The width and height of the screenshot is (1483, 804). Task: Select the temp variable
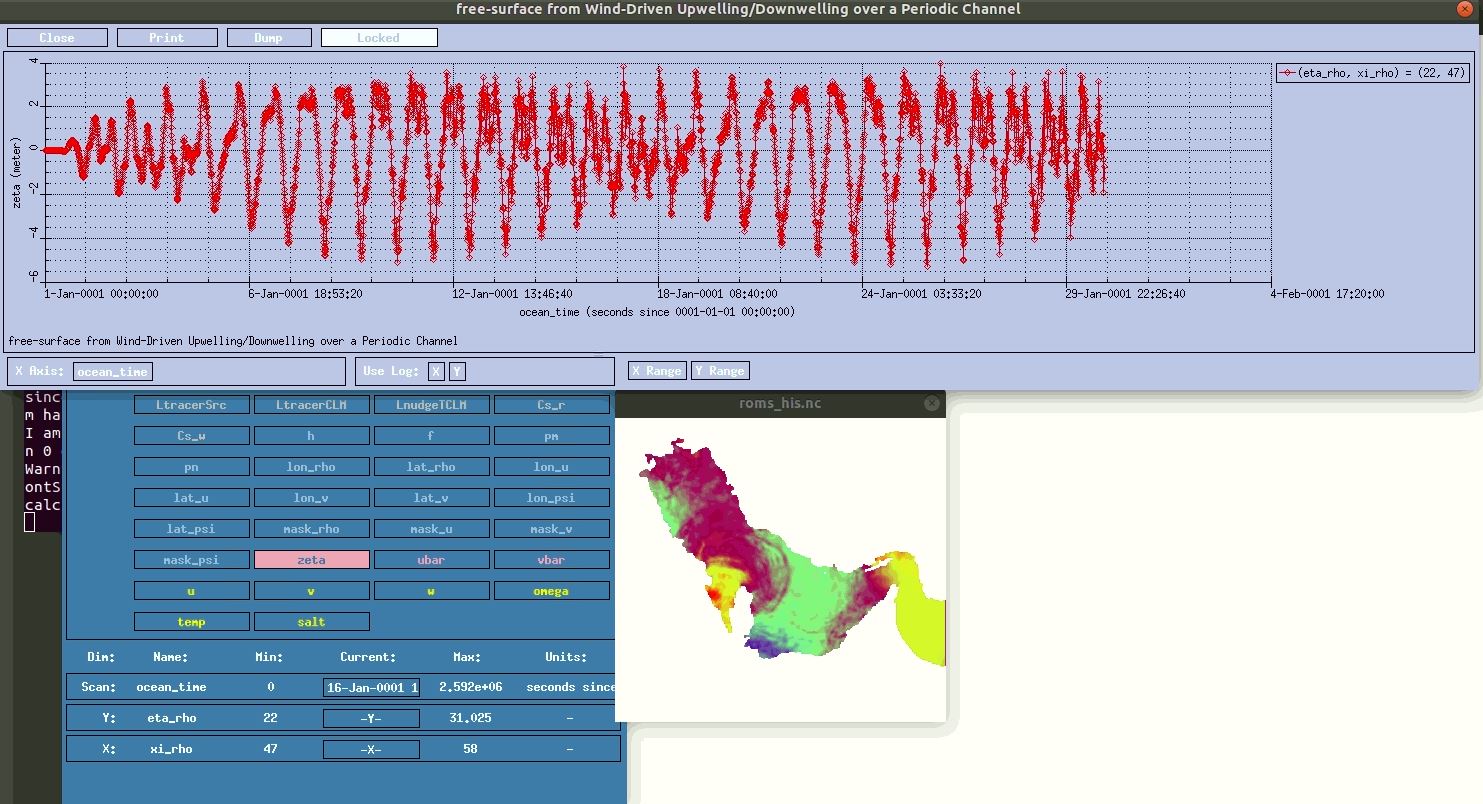pyautogui.click(x=191, y=622)
